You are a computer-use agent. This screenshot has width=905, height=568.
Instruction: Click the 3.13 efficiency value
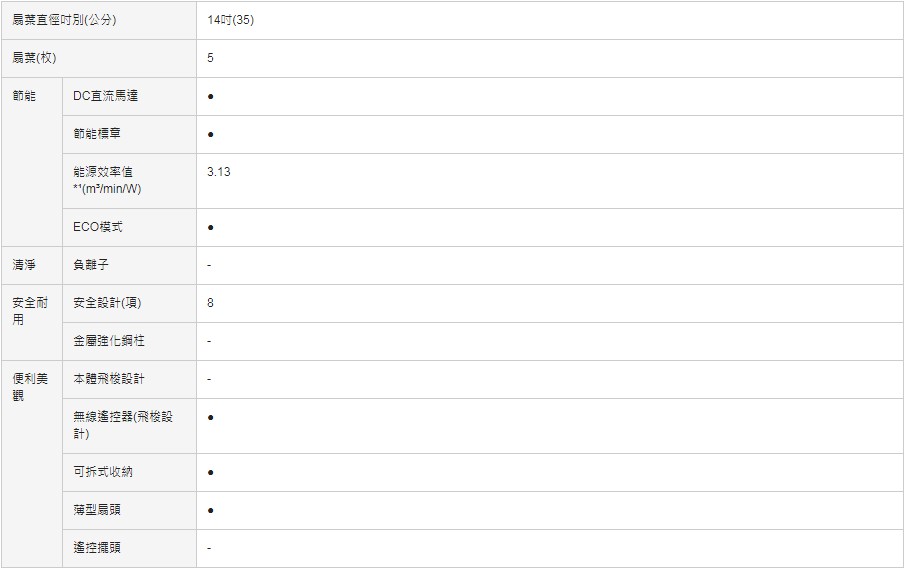219,172
